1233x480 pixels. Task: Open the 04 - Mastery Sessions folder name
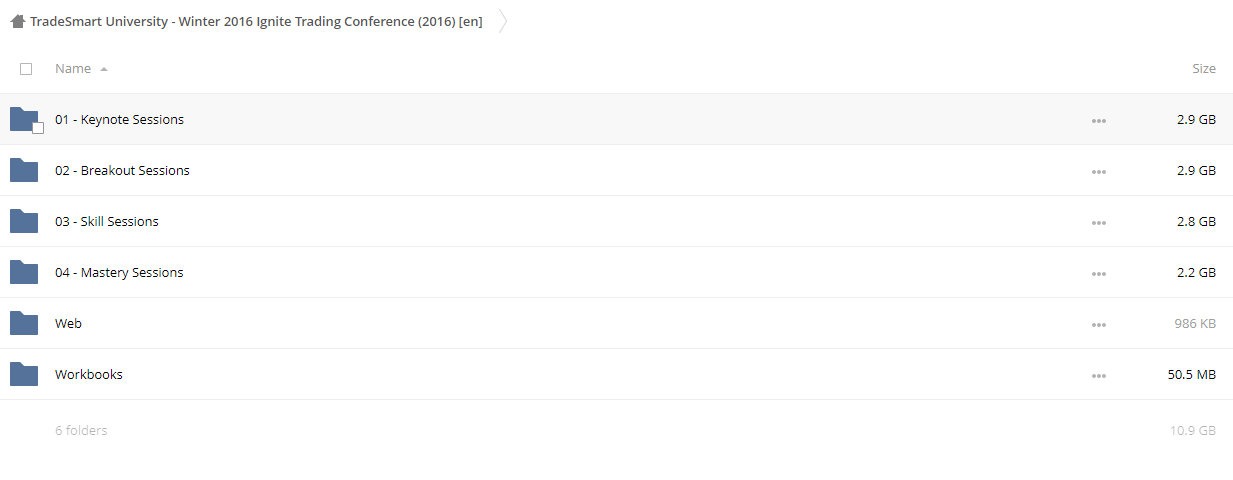[x=119, y=272]
